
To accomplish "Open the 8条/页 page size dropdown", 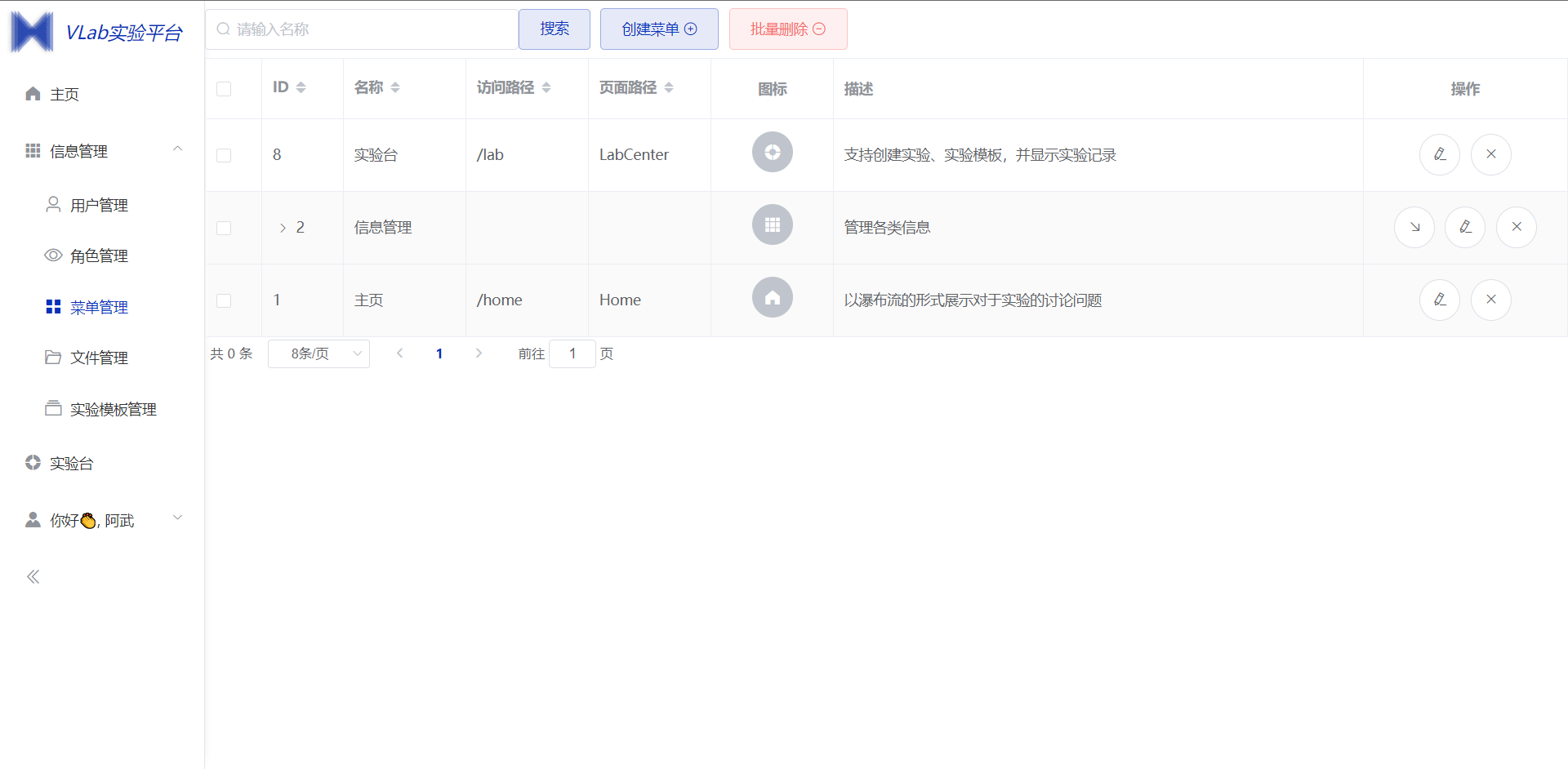I will click(318, 353).
